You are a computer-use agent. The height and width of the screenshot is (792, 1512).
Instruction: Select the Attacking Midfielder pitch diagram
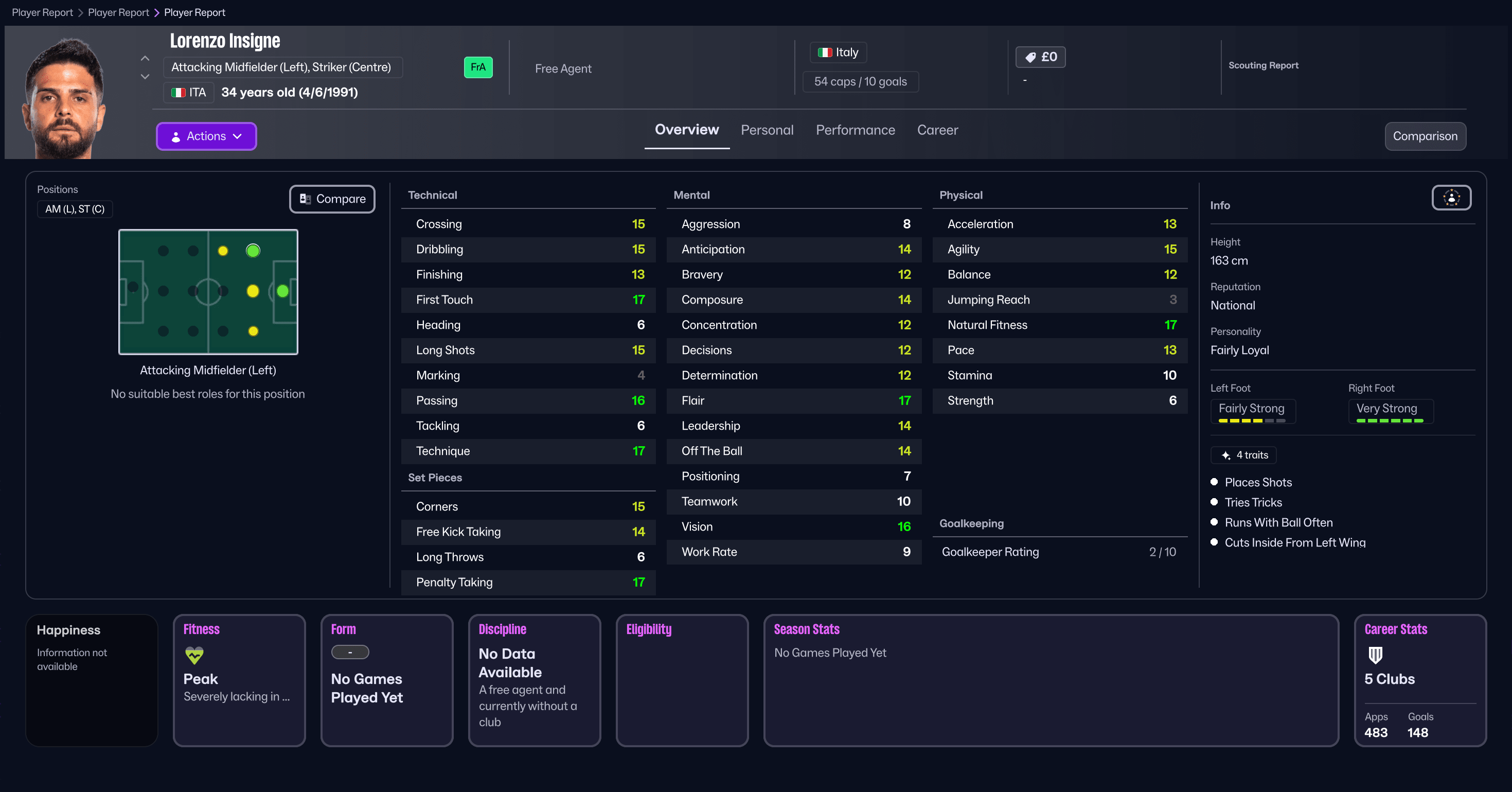click(x=208, y=292)
